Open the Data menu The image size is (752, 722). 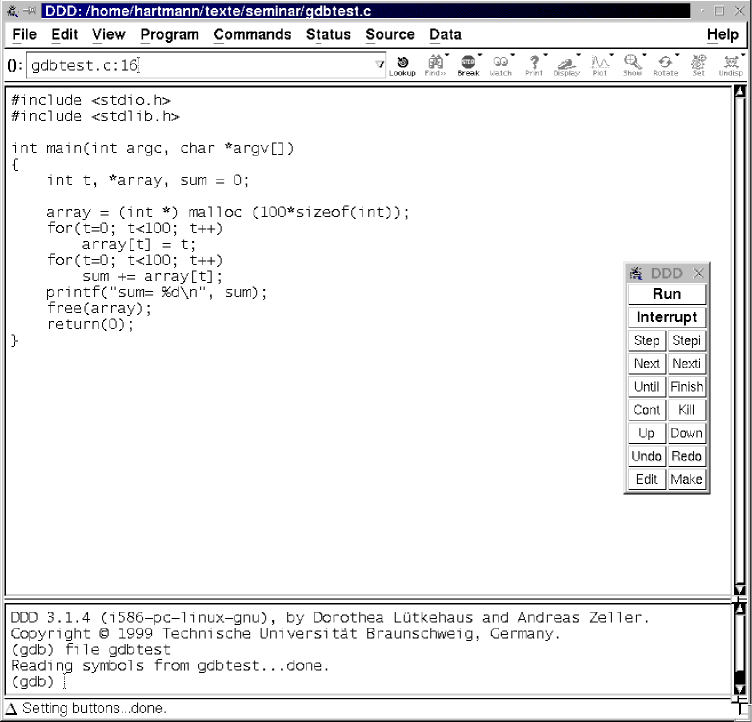pyautogui.click(x=446, y=35)
